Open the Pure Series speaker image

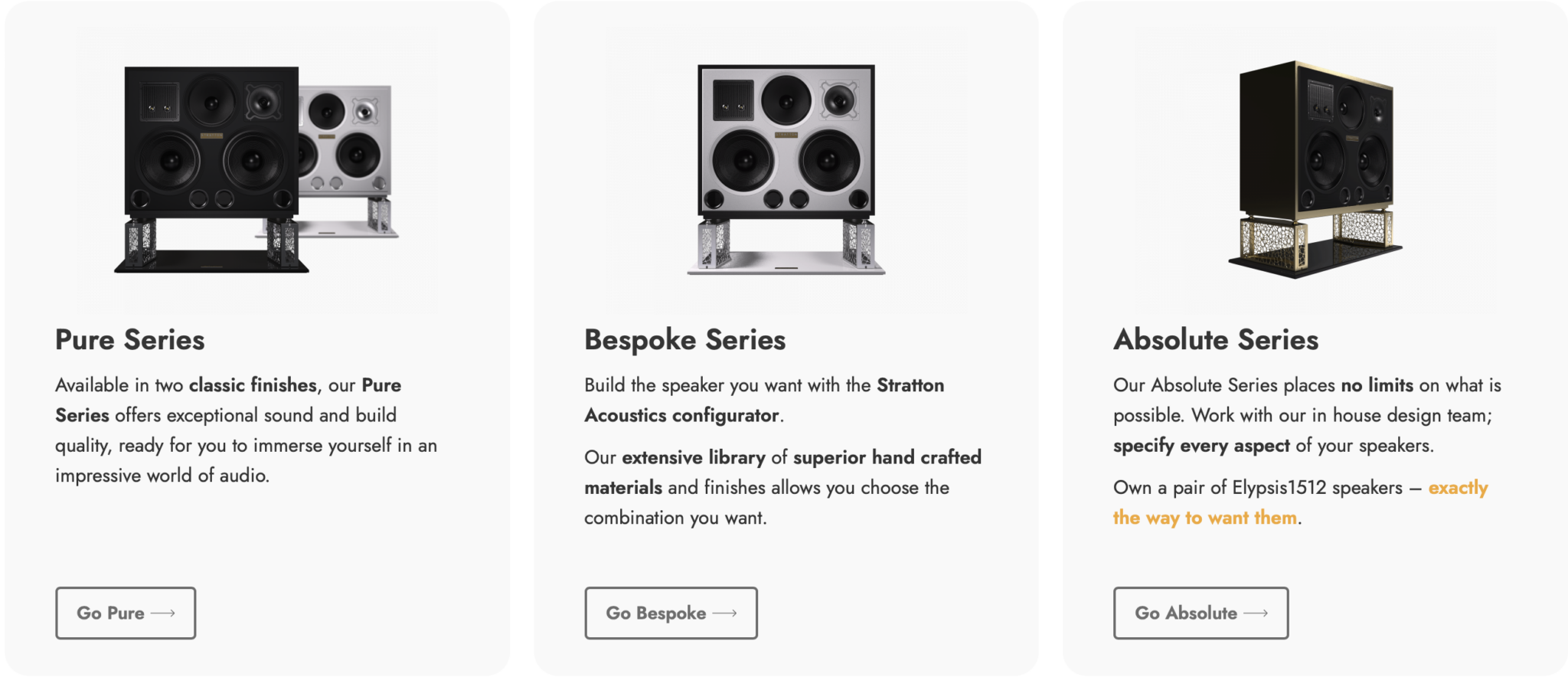[x=257, y=170]
